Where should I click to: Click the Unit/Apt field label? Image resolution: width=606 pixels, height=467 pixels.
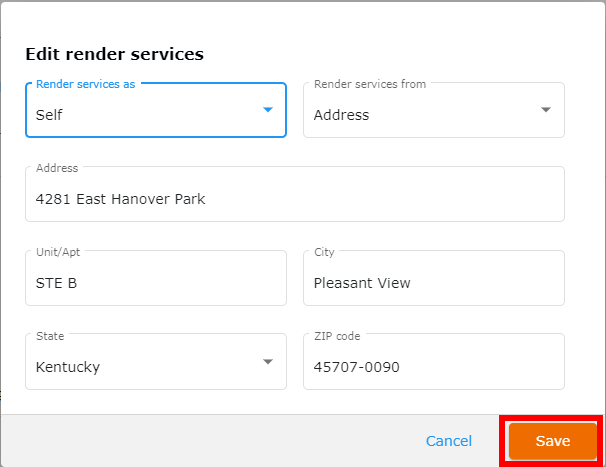pyautogui.click(x=58, y=252)
